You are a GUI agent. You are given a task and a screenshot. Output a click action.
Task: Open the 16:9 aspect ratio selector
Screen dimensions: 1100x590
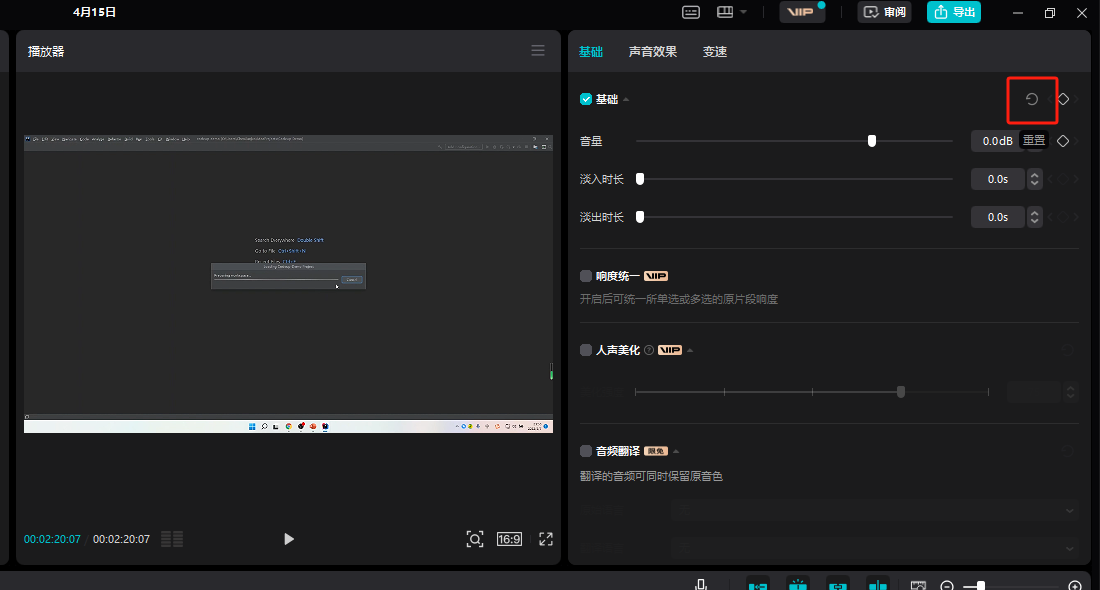509,539
